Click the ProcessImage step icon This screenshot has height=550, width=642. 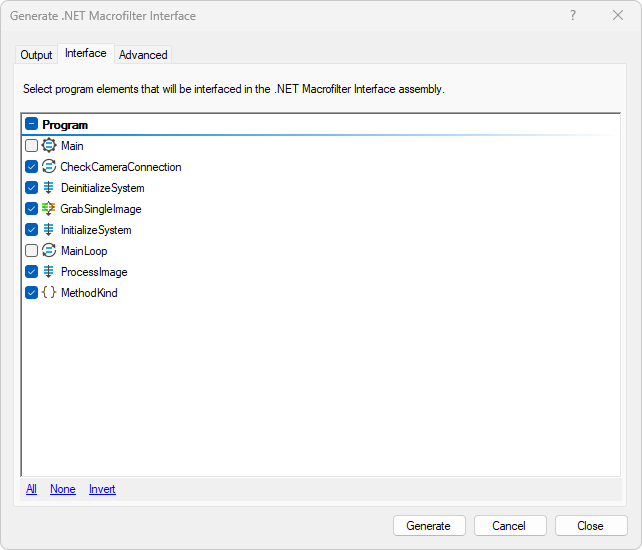tap(48, 272)
